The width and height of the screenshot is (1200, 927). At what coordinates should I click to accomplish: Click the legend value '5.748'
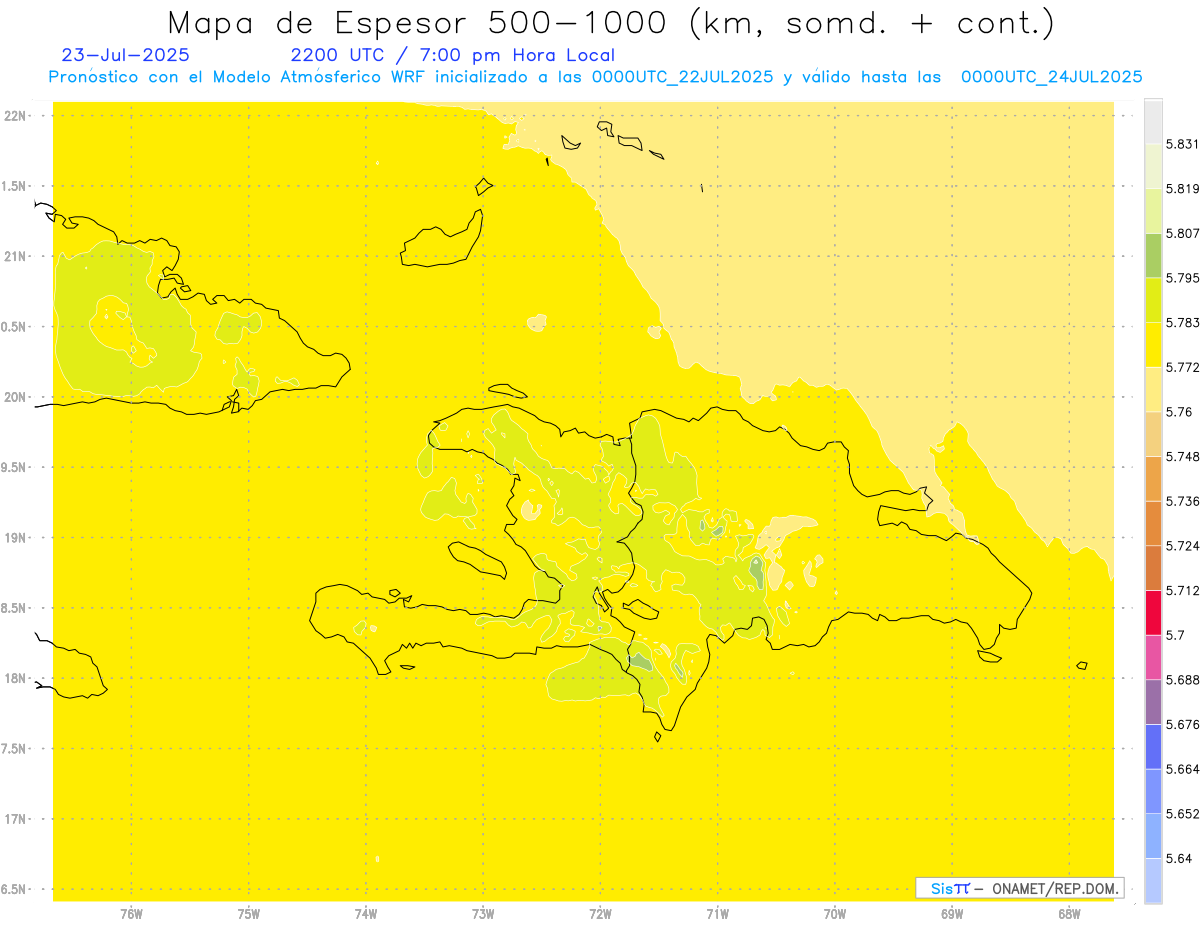click(x=1183, y=456)
